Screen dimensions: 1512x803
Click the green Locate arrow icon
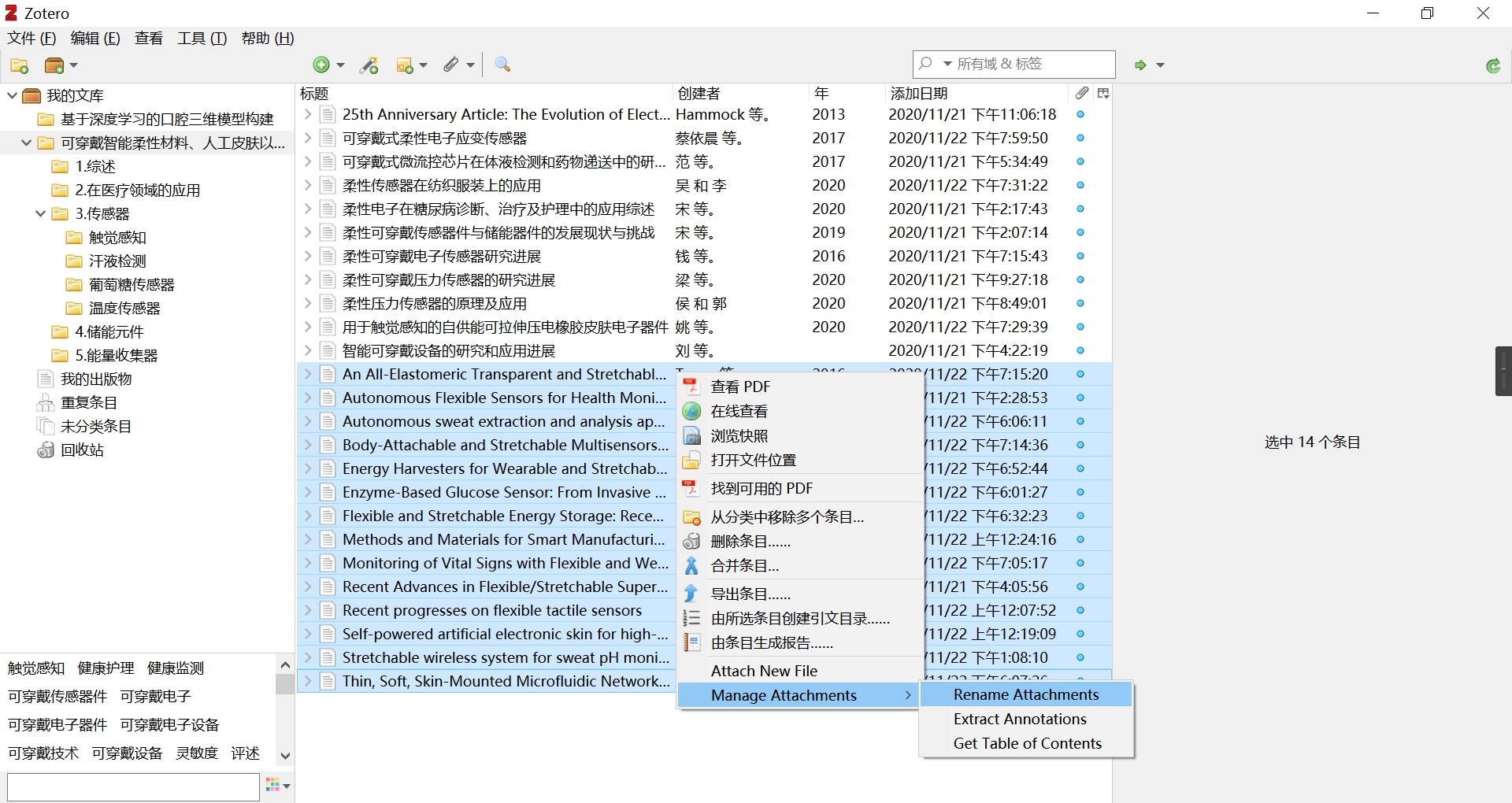1140,65
